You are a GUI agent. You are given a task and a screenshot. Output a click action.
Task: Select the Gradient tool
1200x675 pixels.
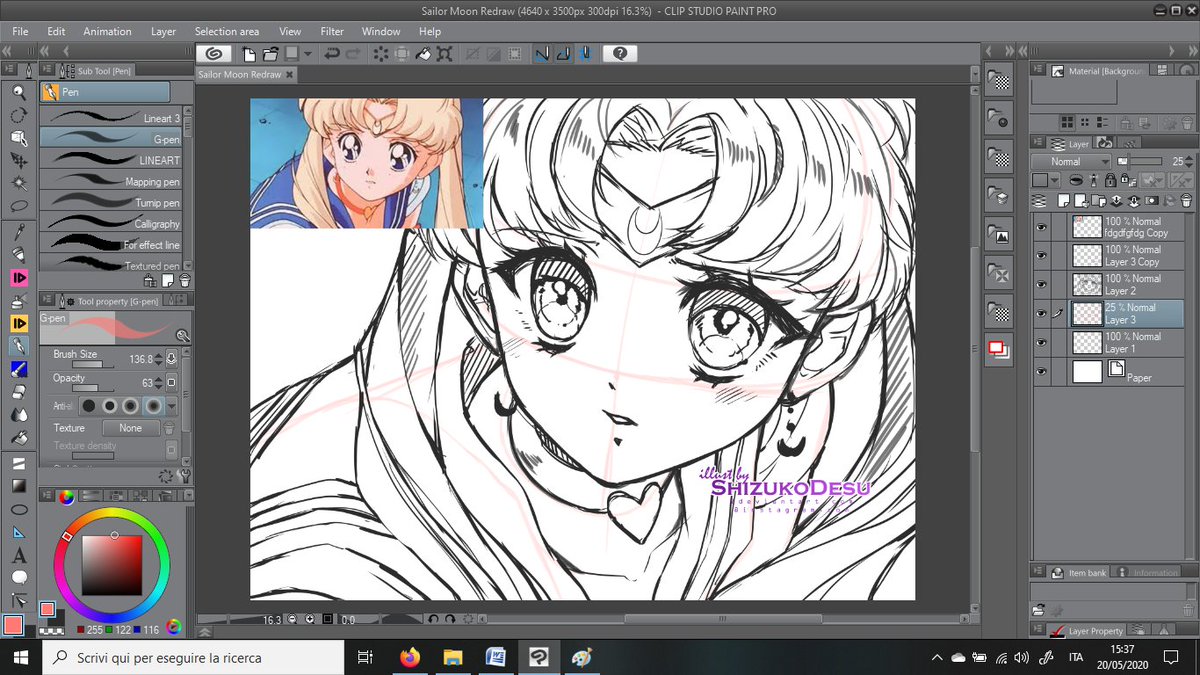tap(18, 486)
